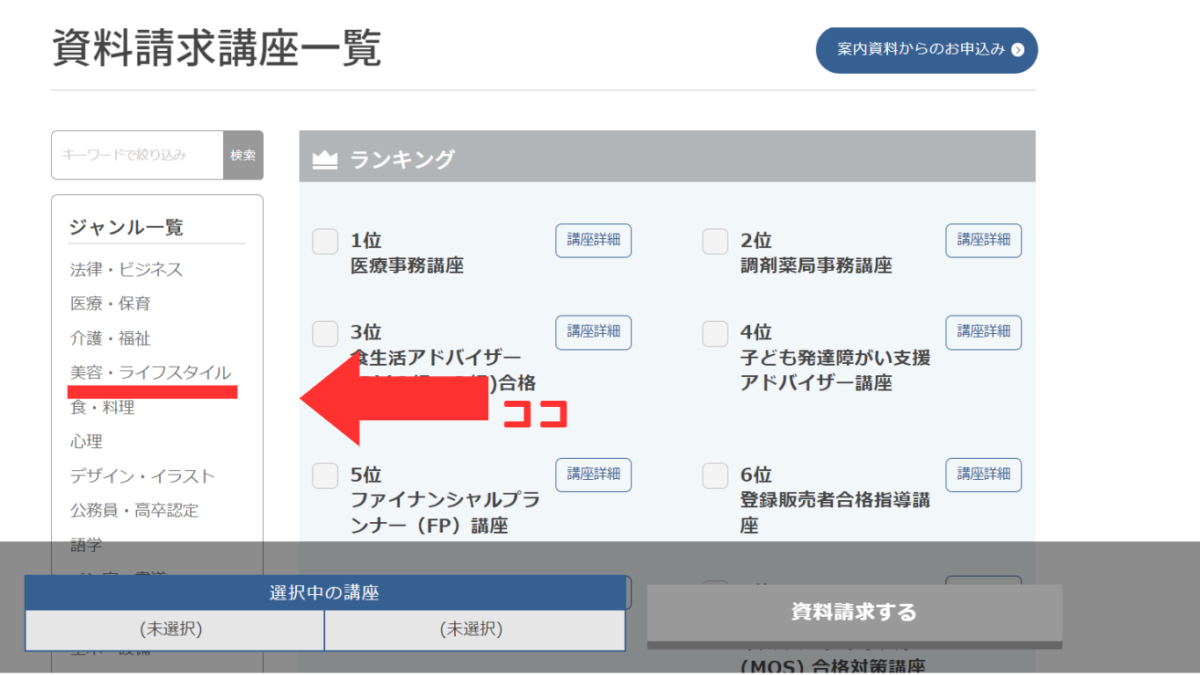Open 講座詳細 for ファイナンシャルプランナー講座
Image resolution: width=1200 pixels, height=675 pixels.
(x=594, y=474)
